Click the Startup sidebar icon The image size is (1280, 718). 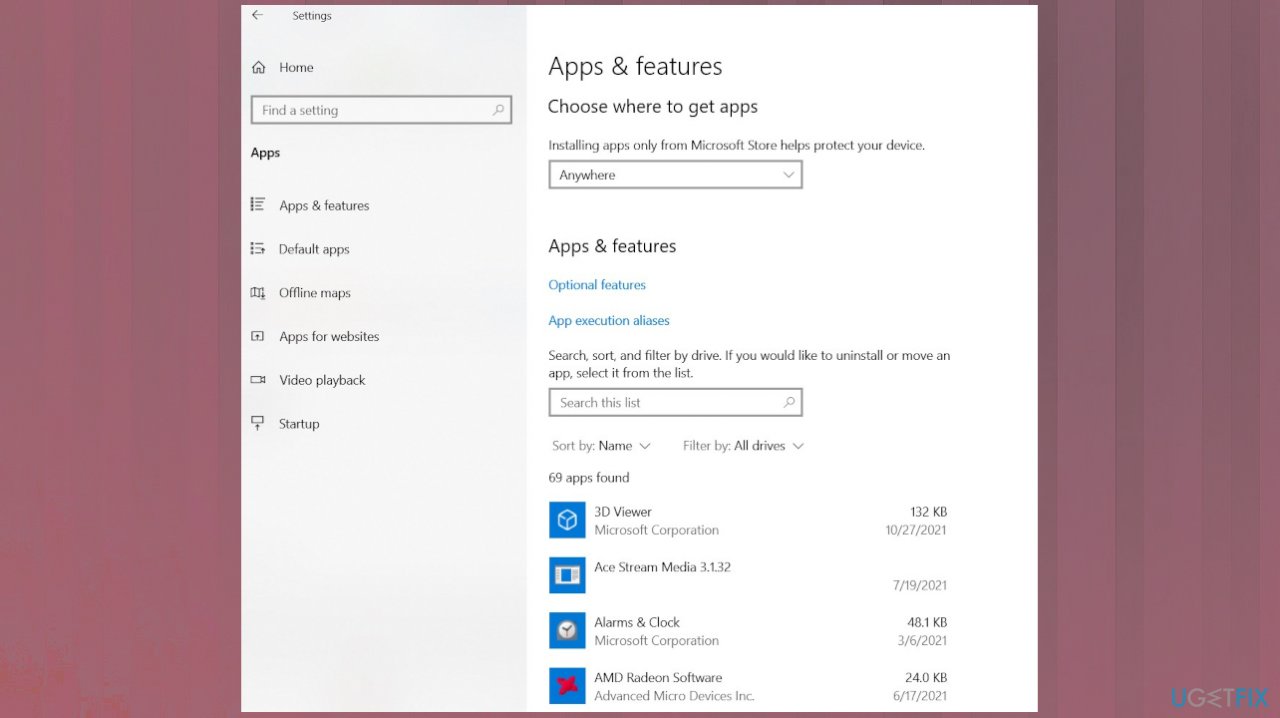(x=259, y=423)
